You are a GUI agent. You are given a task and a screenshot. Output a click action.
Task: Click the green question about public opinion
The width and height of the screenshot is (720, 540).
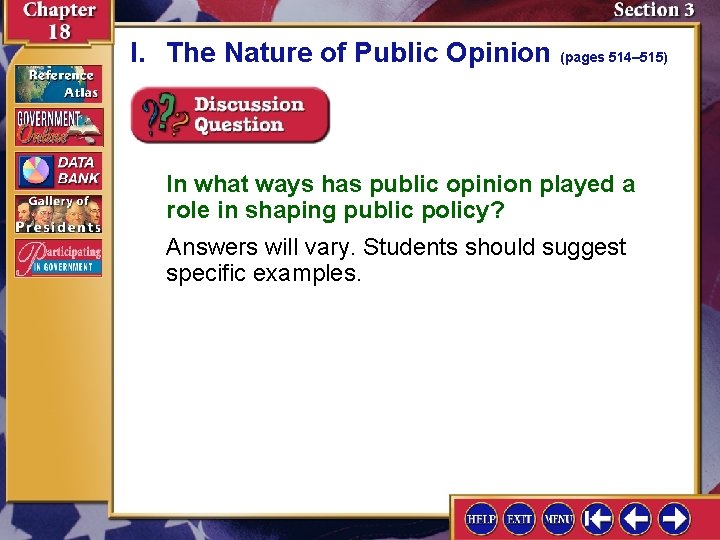point(400,197)
